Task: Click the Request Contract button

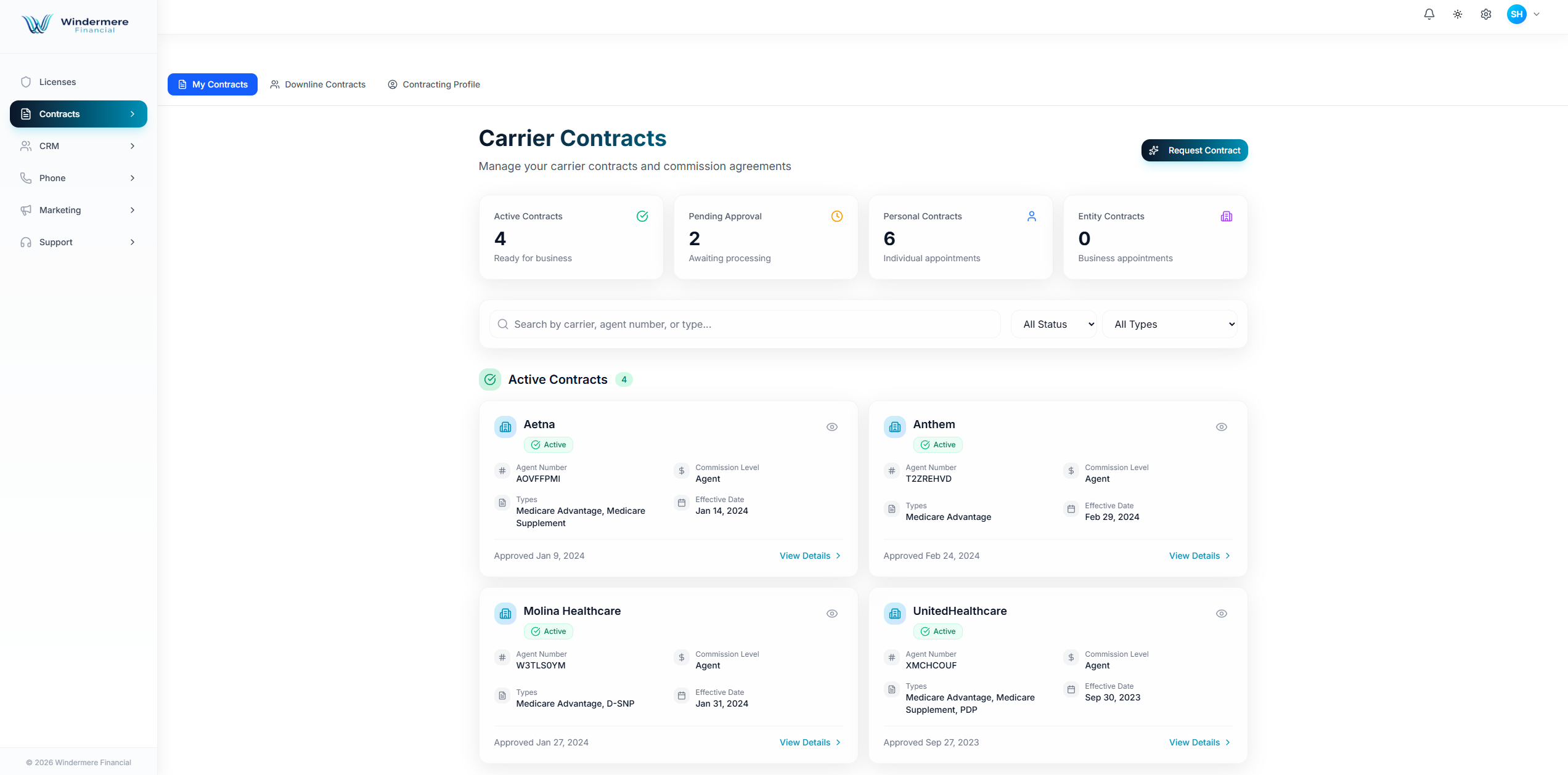Action: tap(1194, 150)
